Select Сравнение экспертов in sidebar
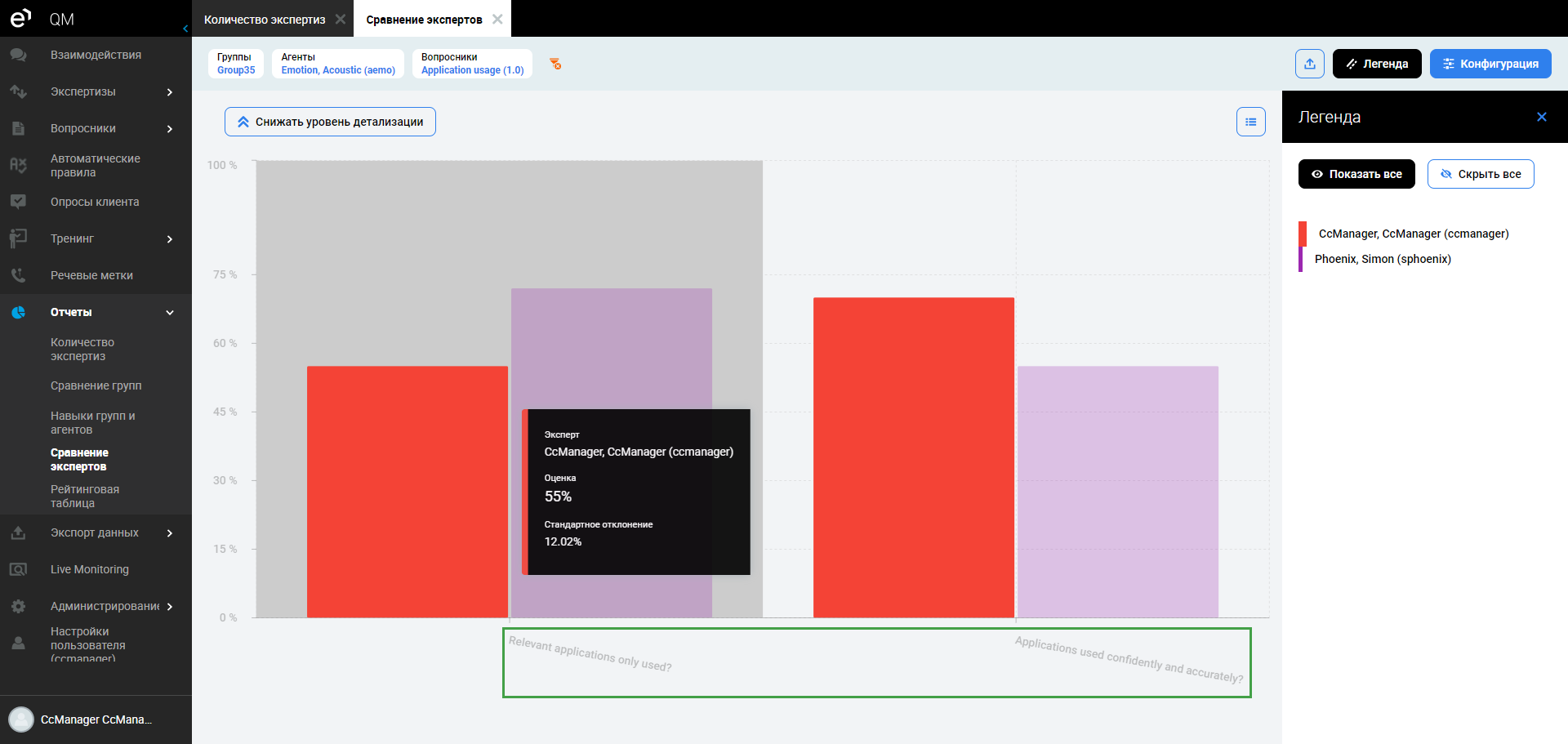This screenshot has height=744, width=1568. coord(79,459)
